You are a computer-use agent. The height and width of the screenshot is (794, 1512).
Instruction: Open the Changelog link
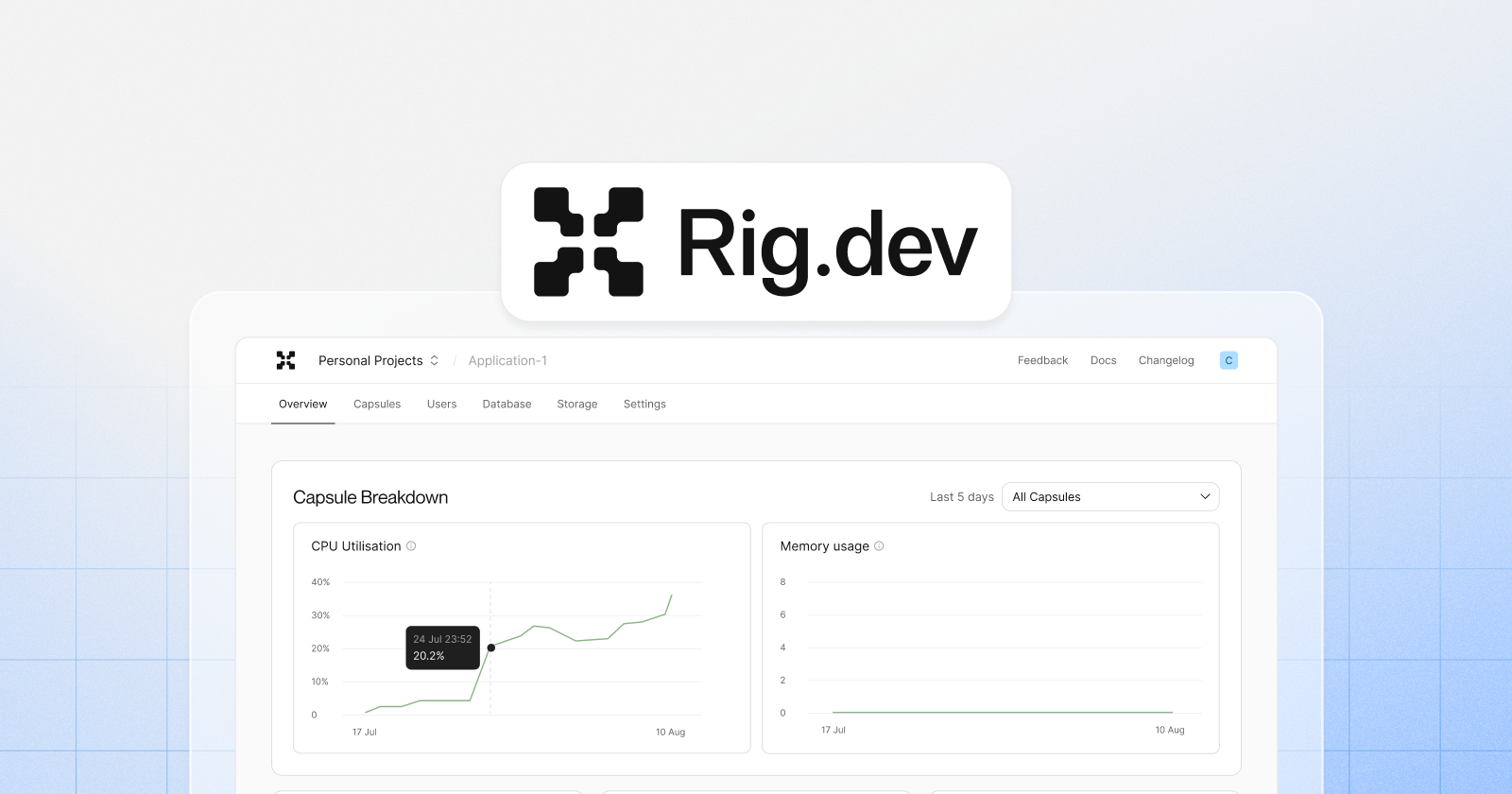pos(1166,360)
